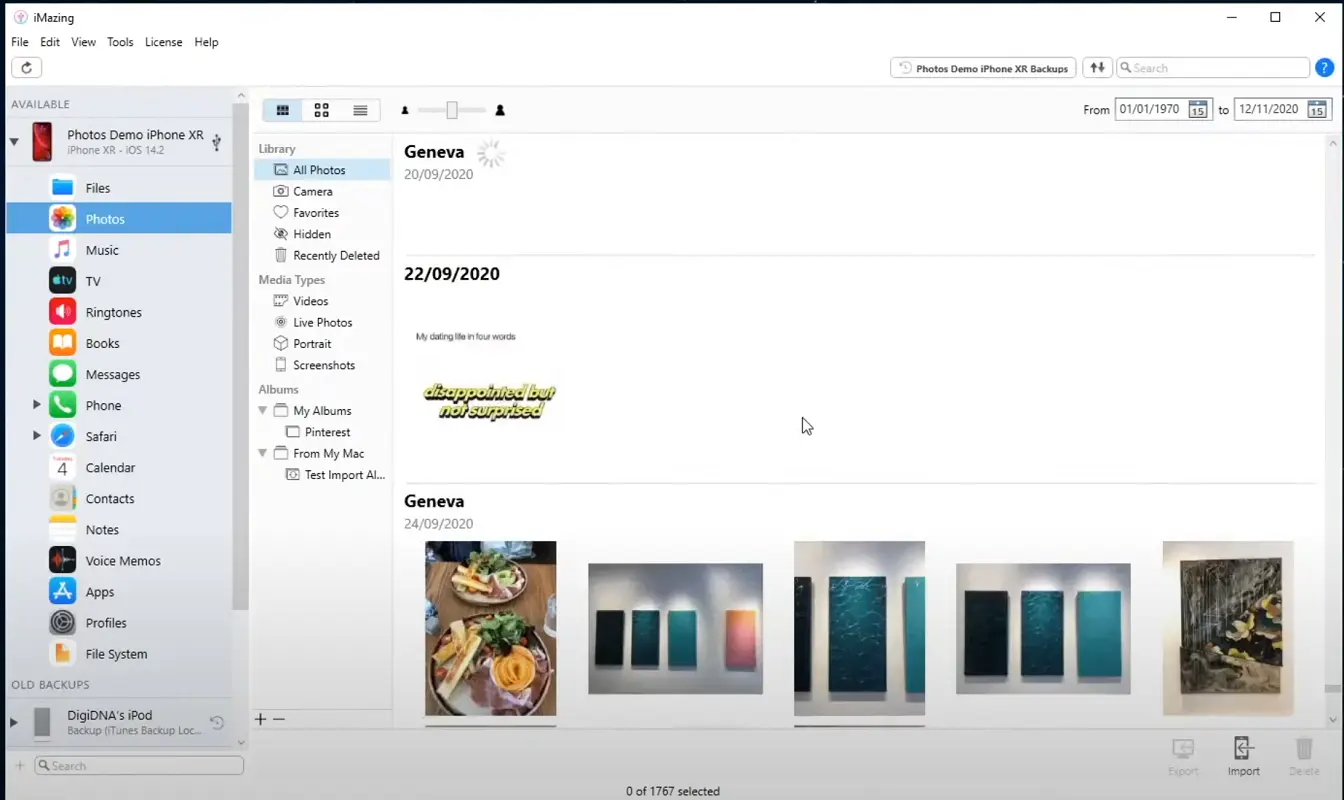Open the Tools menu
Viewport: 1344px width, 800px height.
120,42
